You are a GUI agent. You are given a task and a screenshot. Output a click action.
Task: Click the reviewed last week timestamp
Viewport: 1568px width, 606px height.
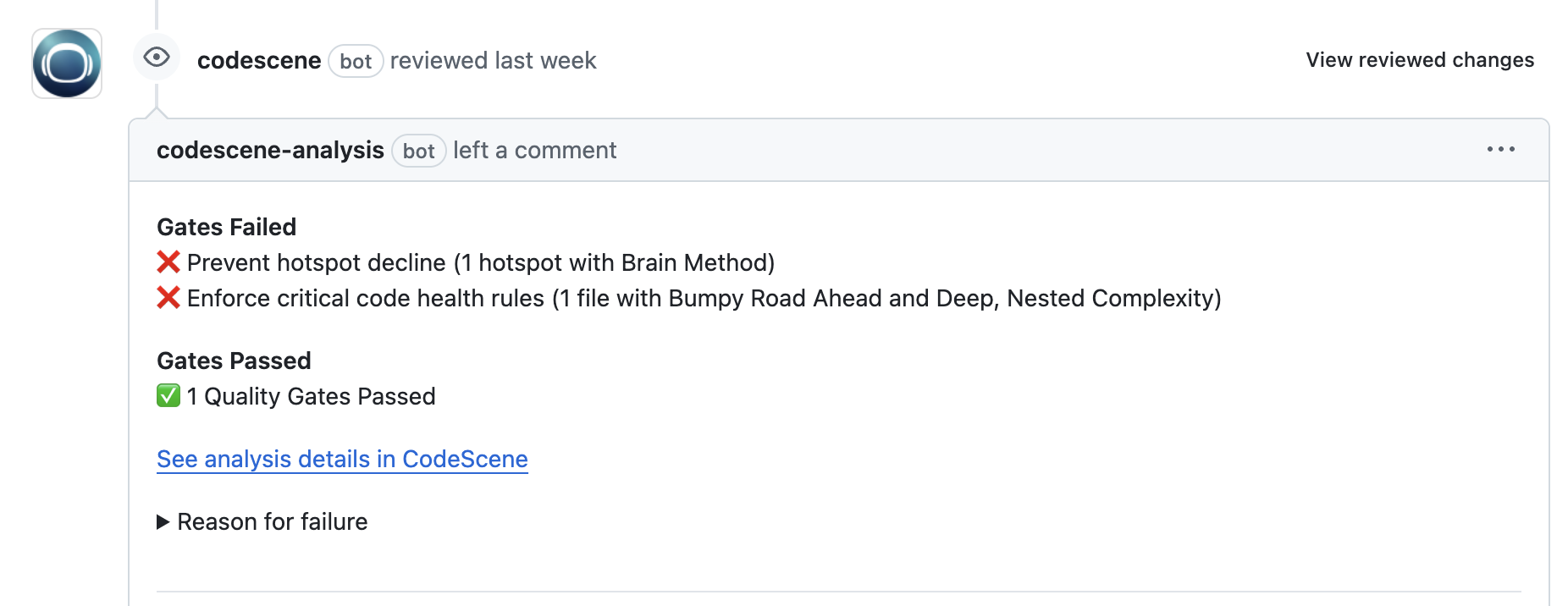[493, 60]
